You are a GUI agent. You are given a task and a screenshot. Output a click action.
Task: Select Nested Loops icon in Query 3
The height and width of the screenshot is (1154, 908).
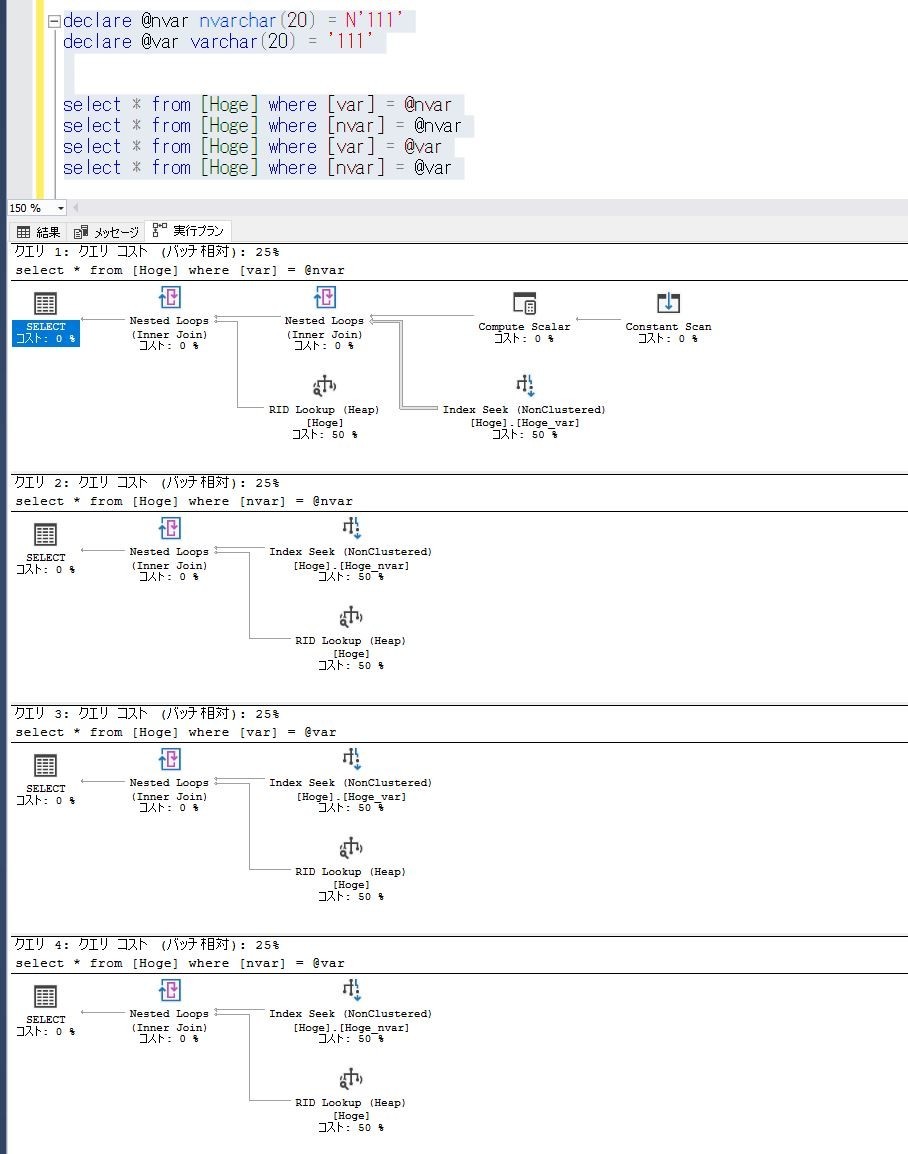(x=169, y=760)
